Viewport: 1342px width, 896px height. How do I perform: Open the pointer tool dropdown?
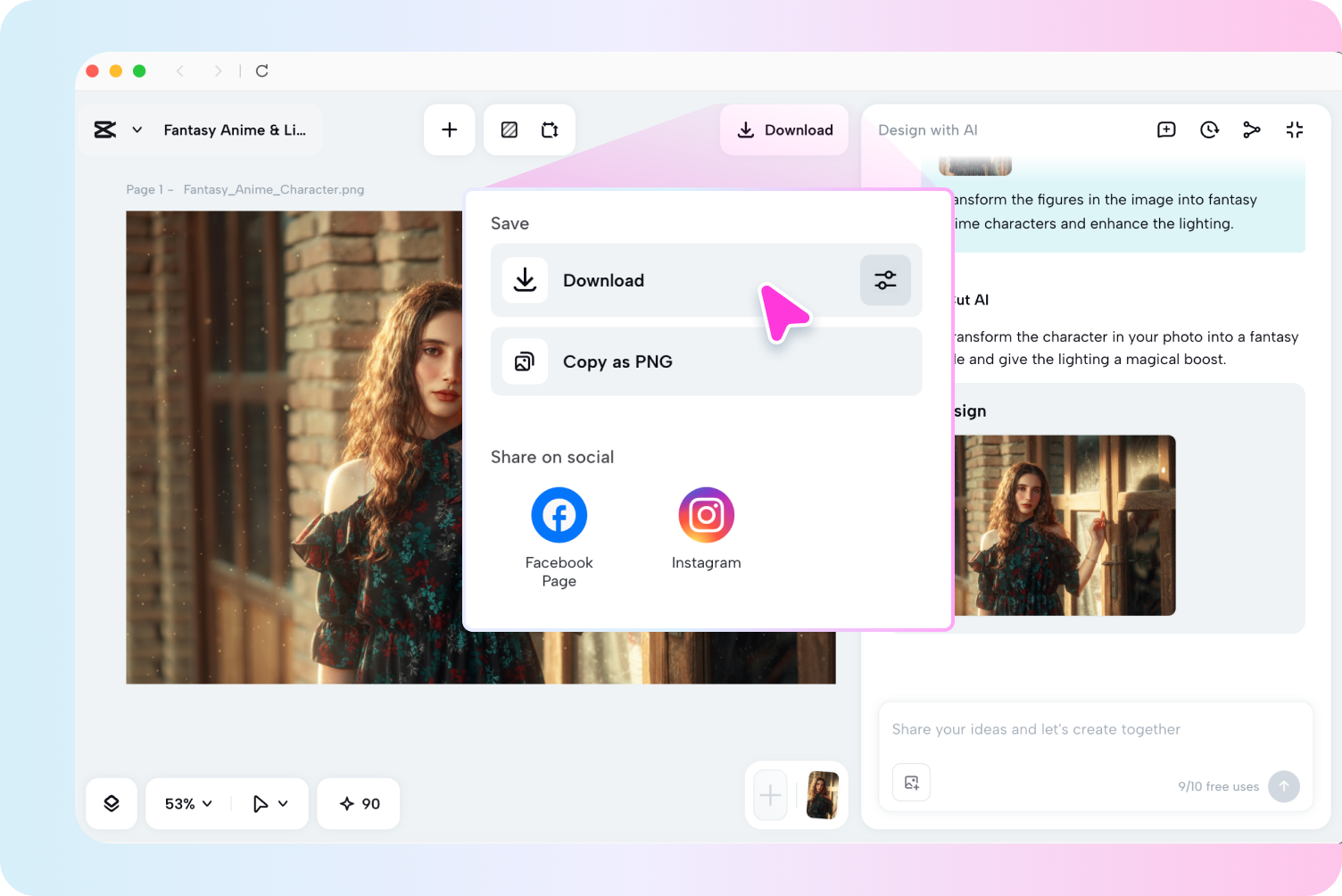pyautogui.click(x=270, y=803)
